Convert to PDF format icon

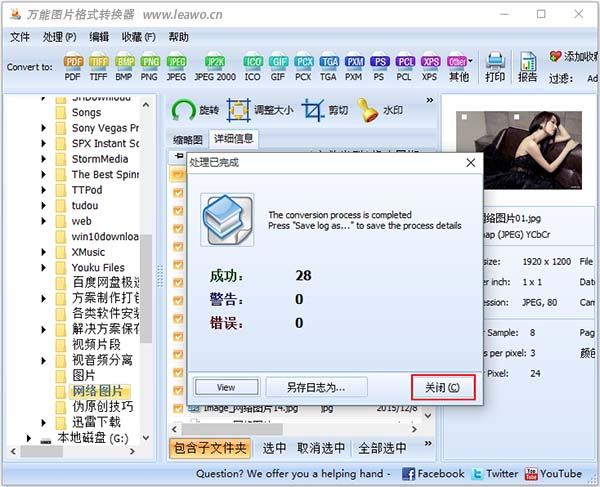[73, 66]
